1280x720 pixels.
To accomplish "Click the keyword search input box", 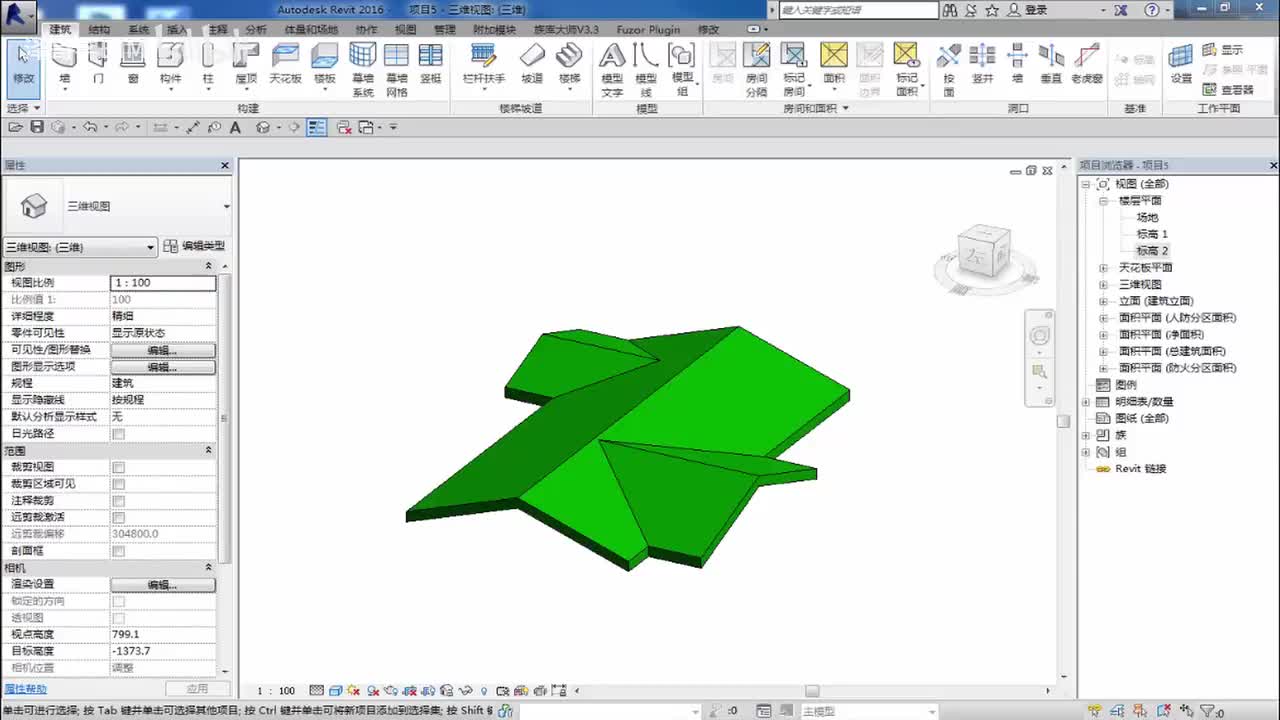I will [859, 10].
